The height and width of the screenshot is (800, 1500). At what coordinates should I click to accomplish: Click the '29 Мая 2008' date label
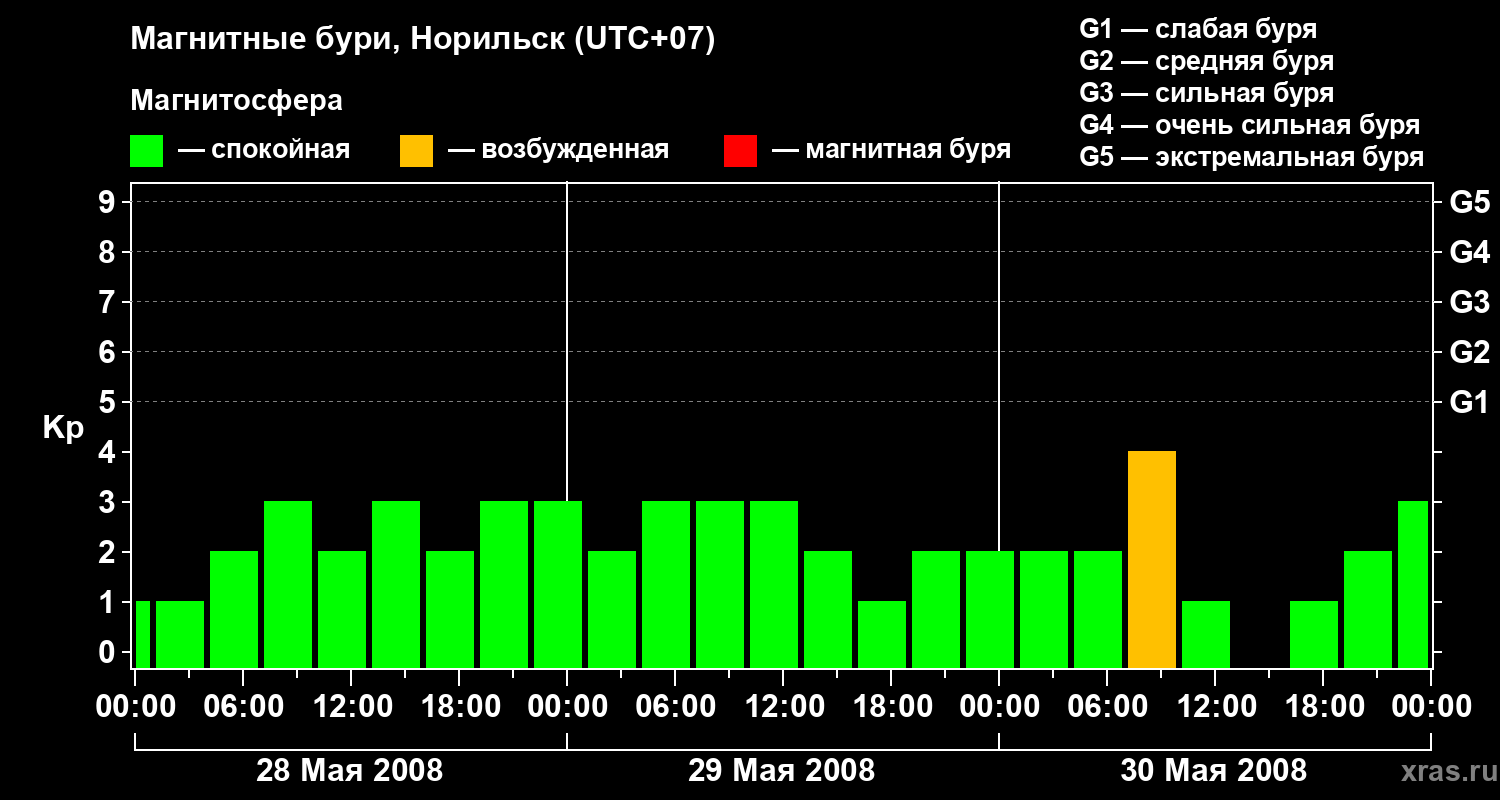pos(781,771)
